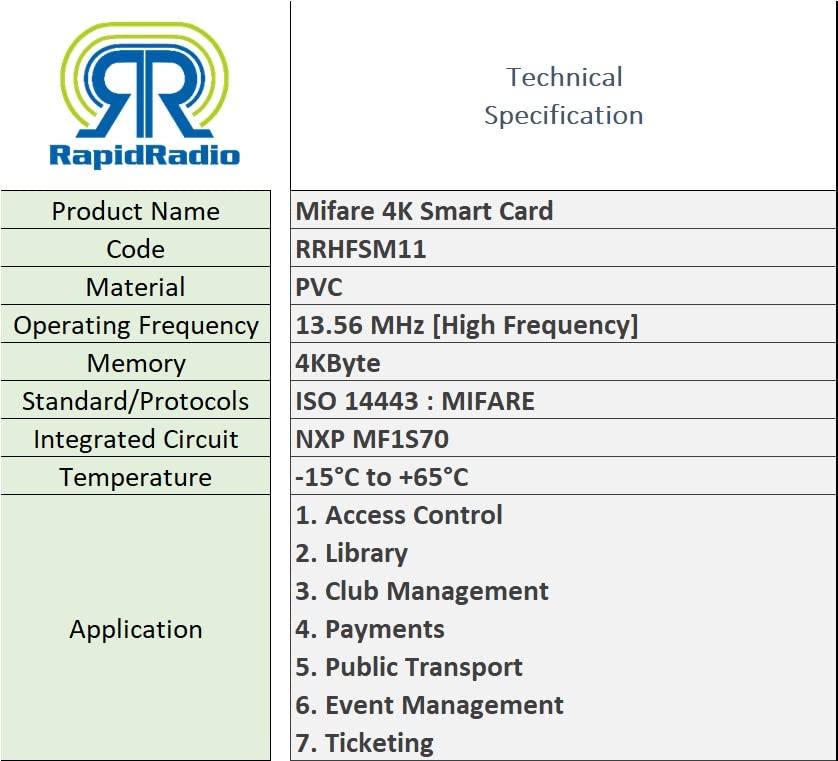838x761 pixels.
Task: Select the 'Technical Specification' heading
Action: coord(564,96)
